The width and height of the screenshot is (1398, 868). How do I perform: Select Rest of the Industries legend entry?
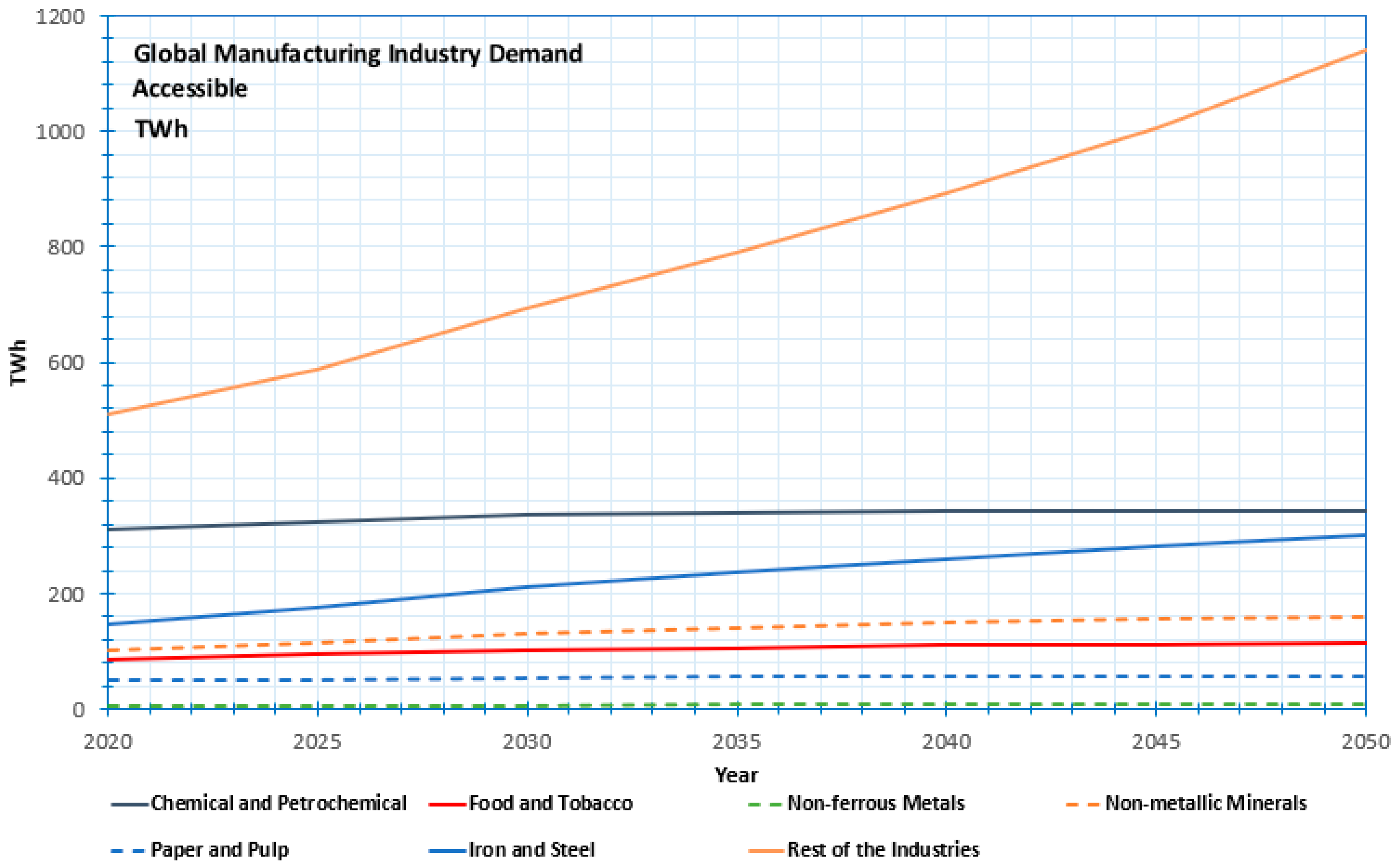882,849
